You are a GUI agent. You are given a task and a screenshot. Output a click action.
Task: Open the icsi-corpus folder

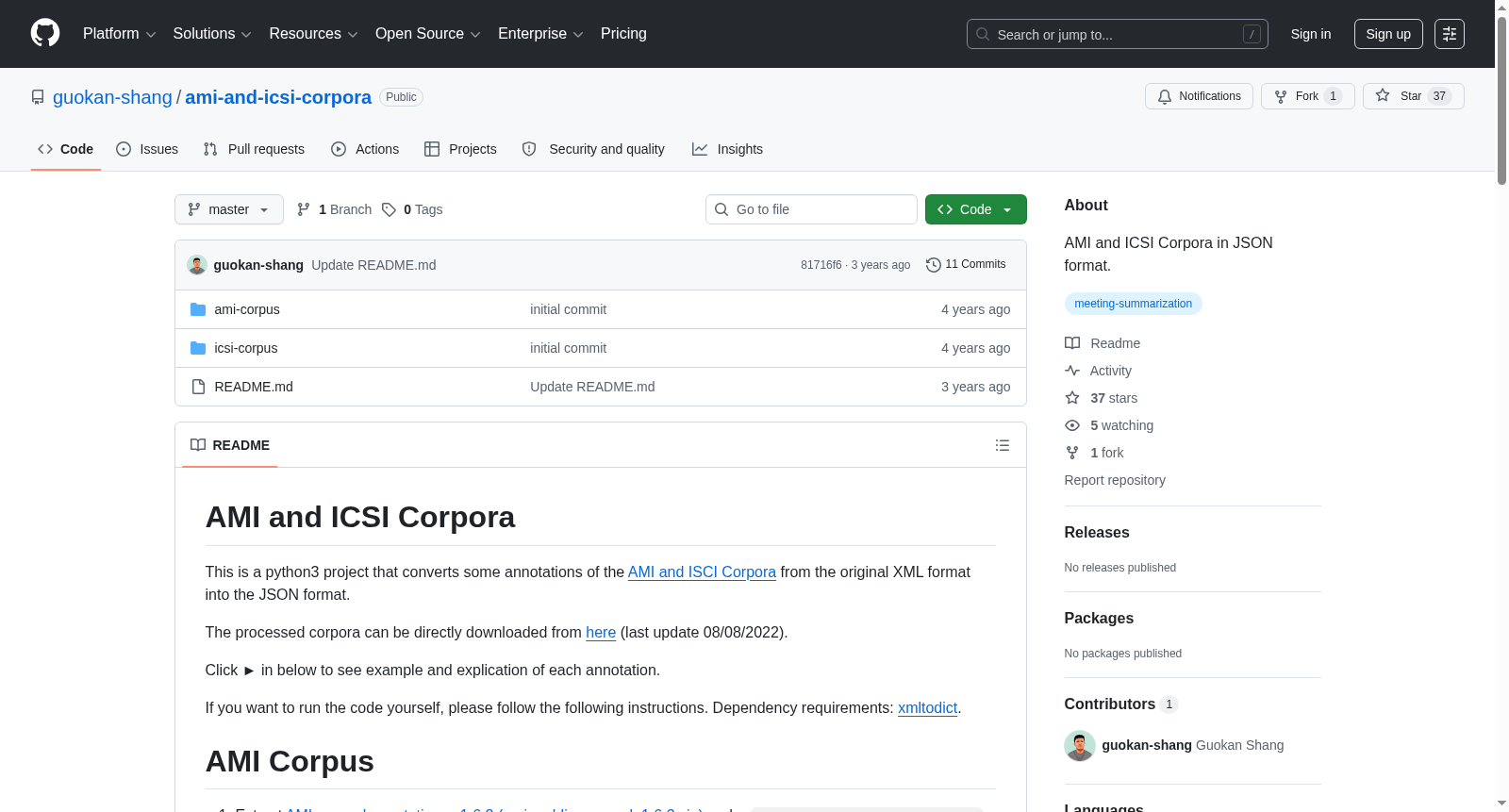[x=246, y=348]
